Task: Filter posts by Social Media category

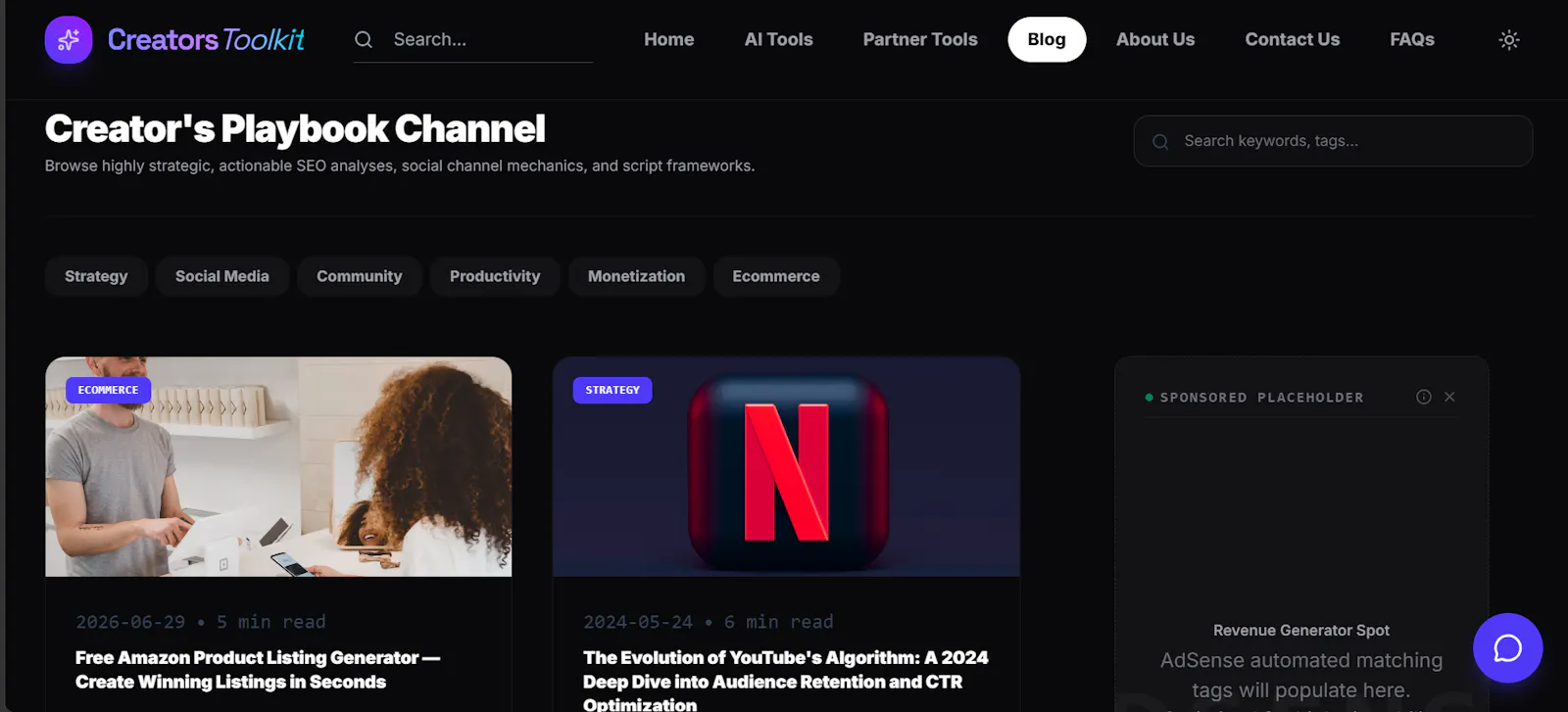Action: pos(222,276)
